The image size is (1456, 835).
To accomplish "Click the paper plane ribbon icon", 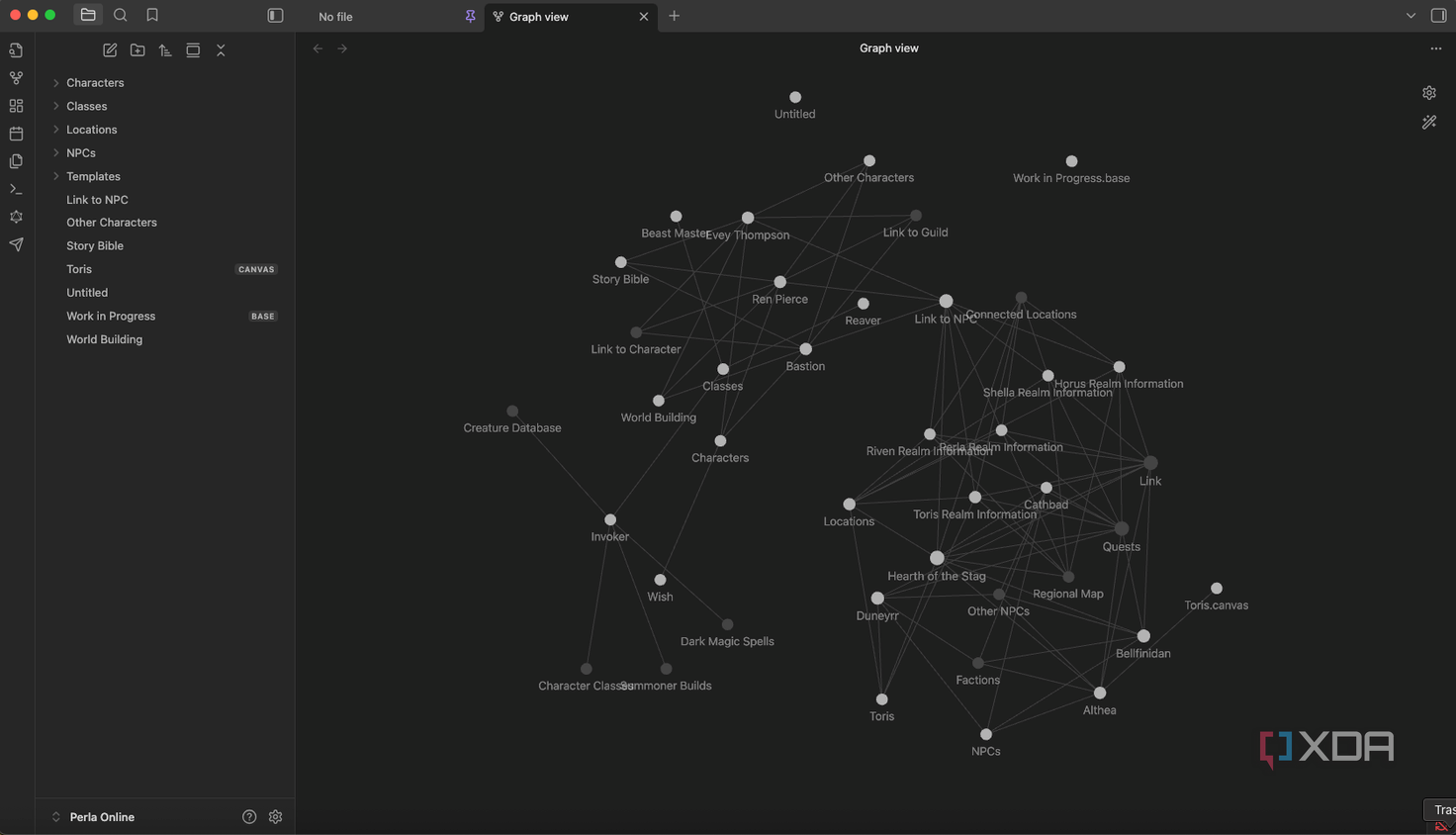I will [x=16, y=244].
